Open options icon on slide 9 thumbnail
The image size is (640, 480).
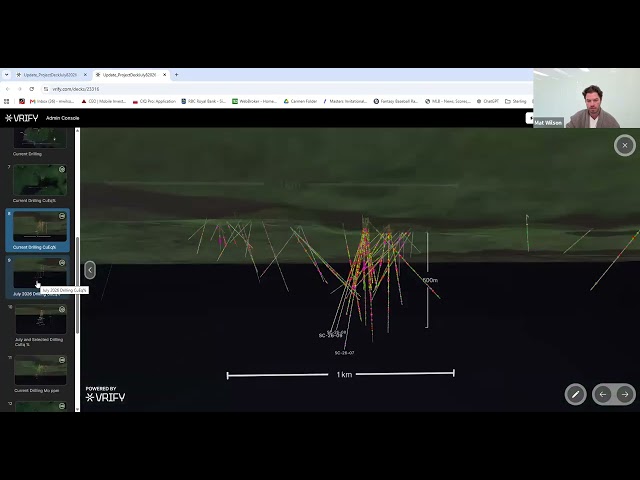[x=62, y=262]
